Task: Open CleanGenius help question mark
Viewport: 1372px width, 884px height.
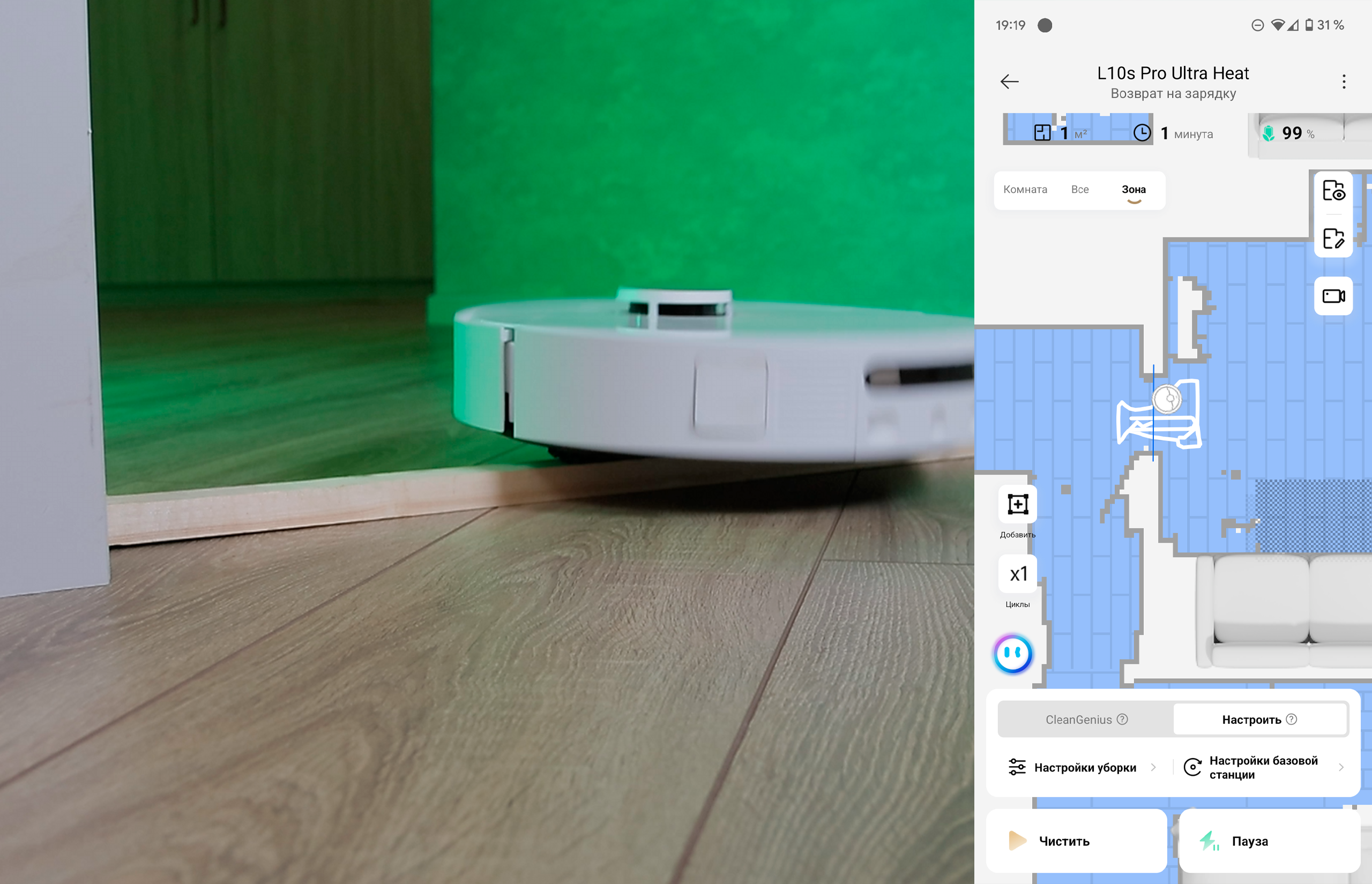Action: [1122, 719]
